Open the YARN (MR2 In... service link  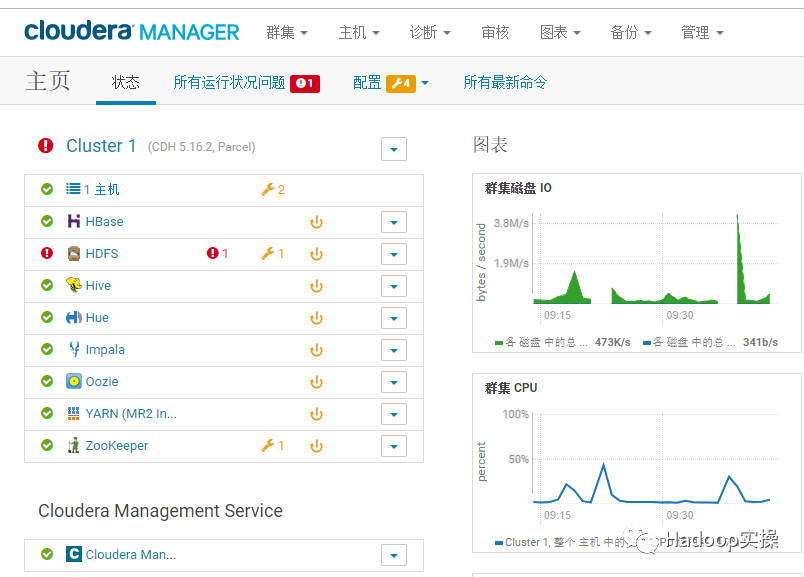(131, 413)
